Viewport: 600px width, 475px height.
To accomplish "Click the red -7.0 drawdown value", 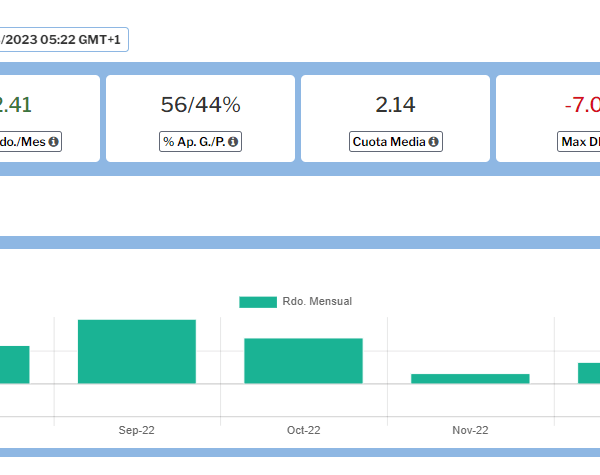I will tap(582, 105).
